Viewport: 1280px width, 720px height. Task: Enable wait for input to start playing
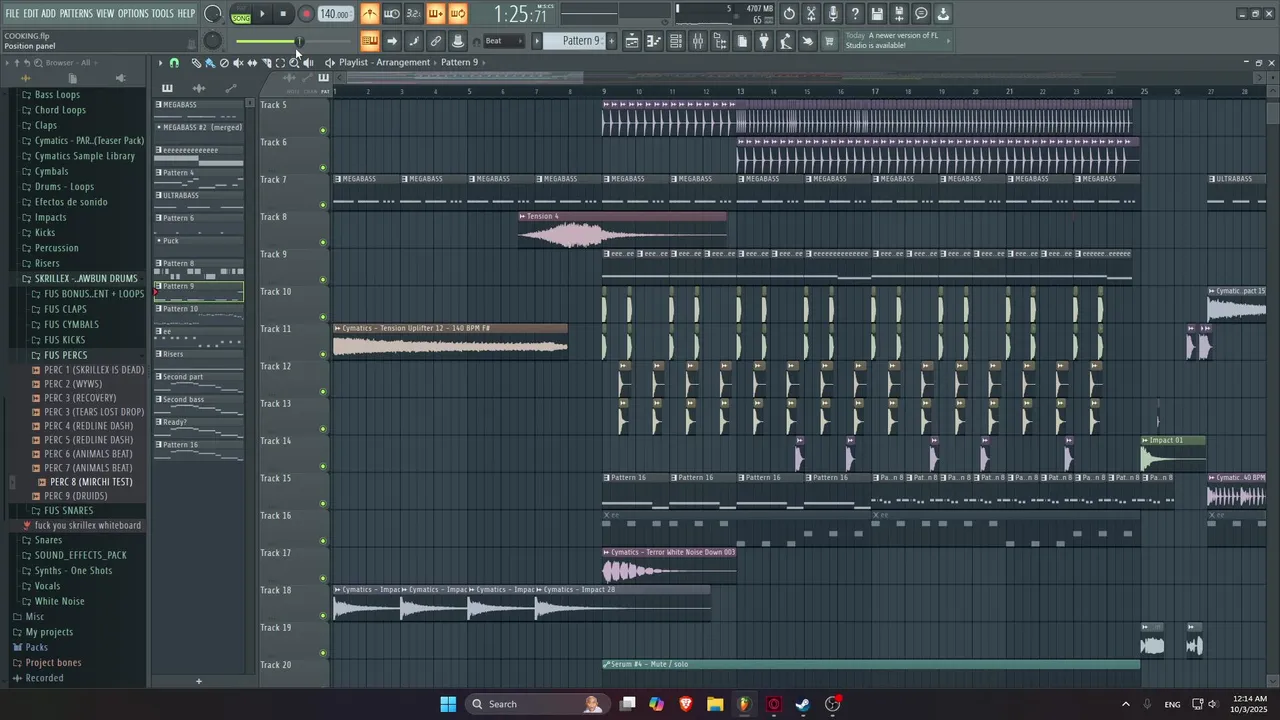392,14
